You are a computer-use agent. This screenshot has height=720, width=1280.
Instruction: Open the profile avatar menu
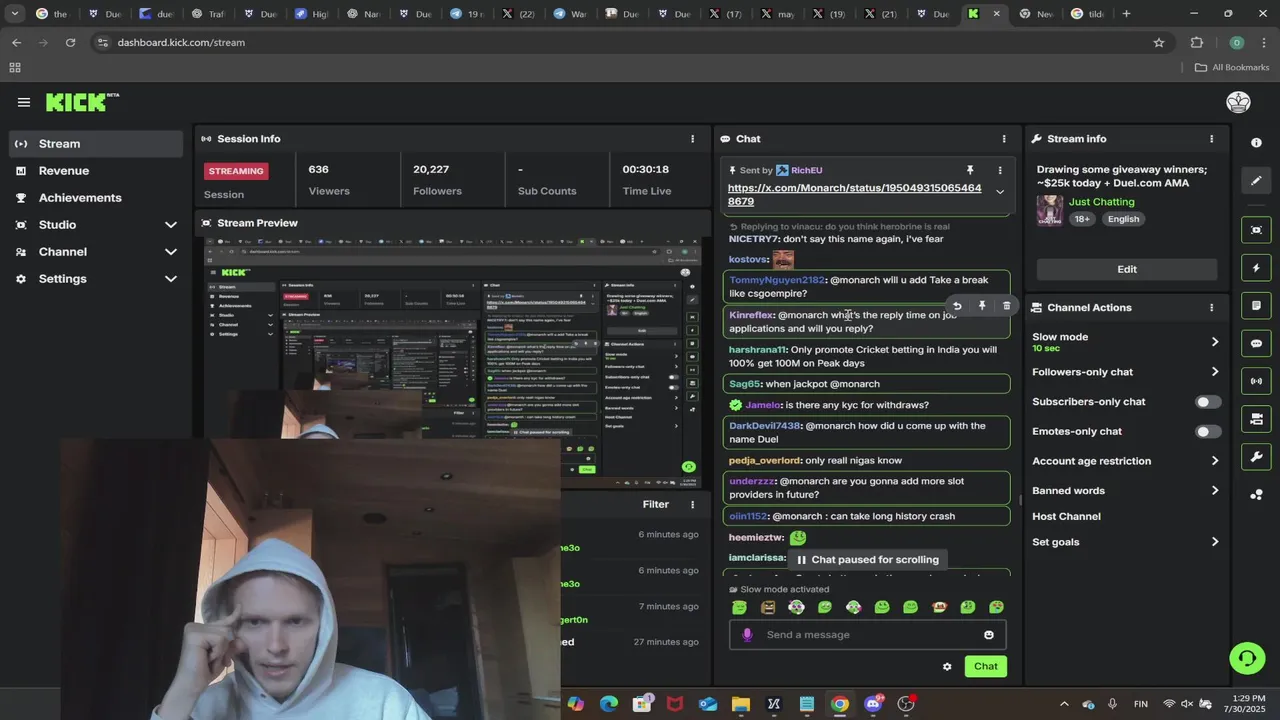pos(1238,102)
